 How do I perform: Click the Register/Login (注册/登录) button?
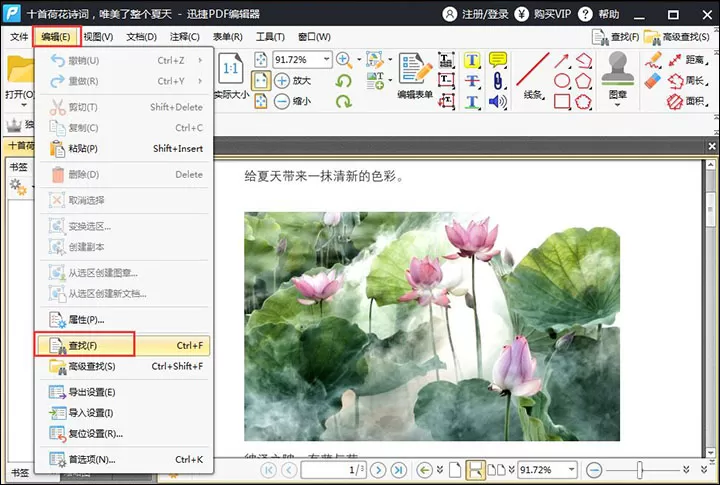coord(476,14)
